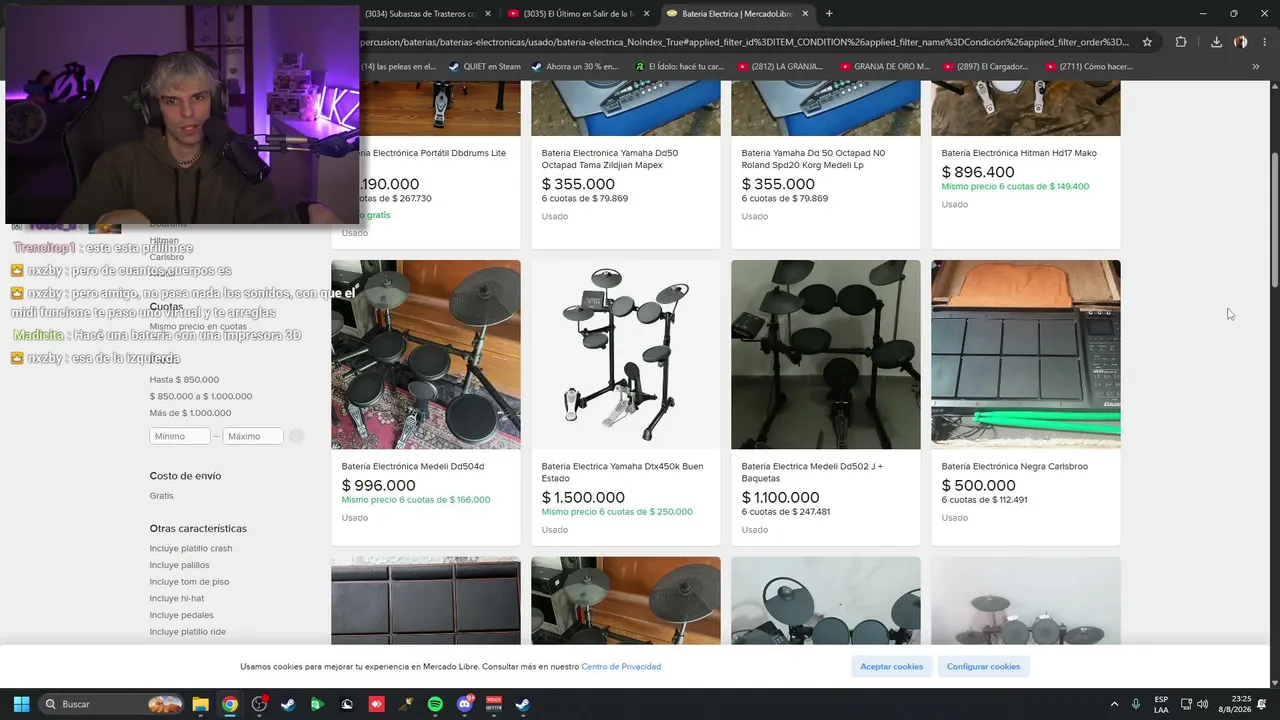Show hidden system tray icons

tap(1114, 704)
